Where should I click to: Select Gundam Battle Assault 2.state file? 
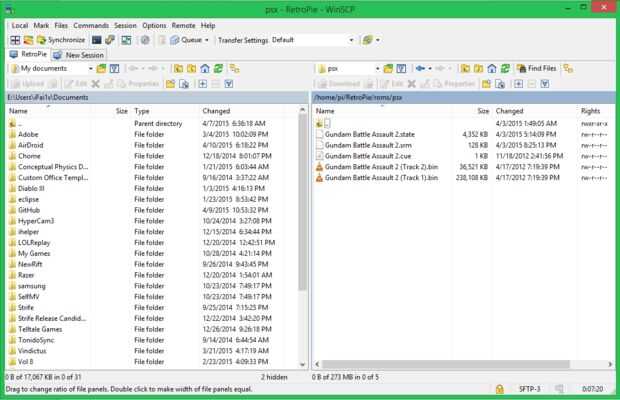point(370,134)
